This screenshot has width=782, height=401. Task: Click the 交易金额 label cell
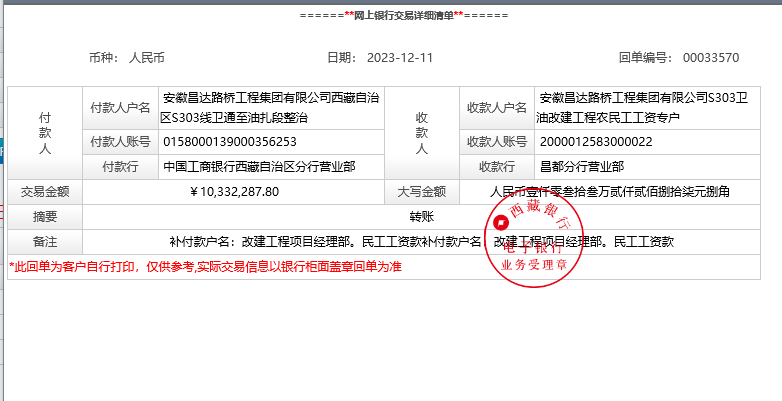click(x=45, y=191)
